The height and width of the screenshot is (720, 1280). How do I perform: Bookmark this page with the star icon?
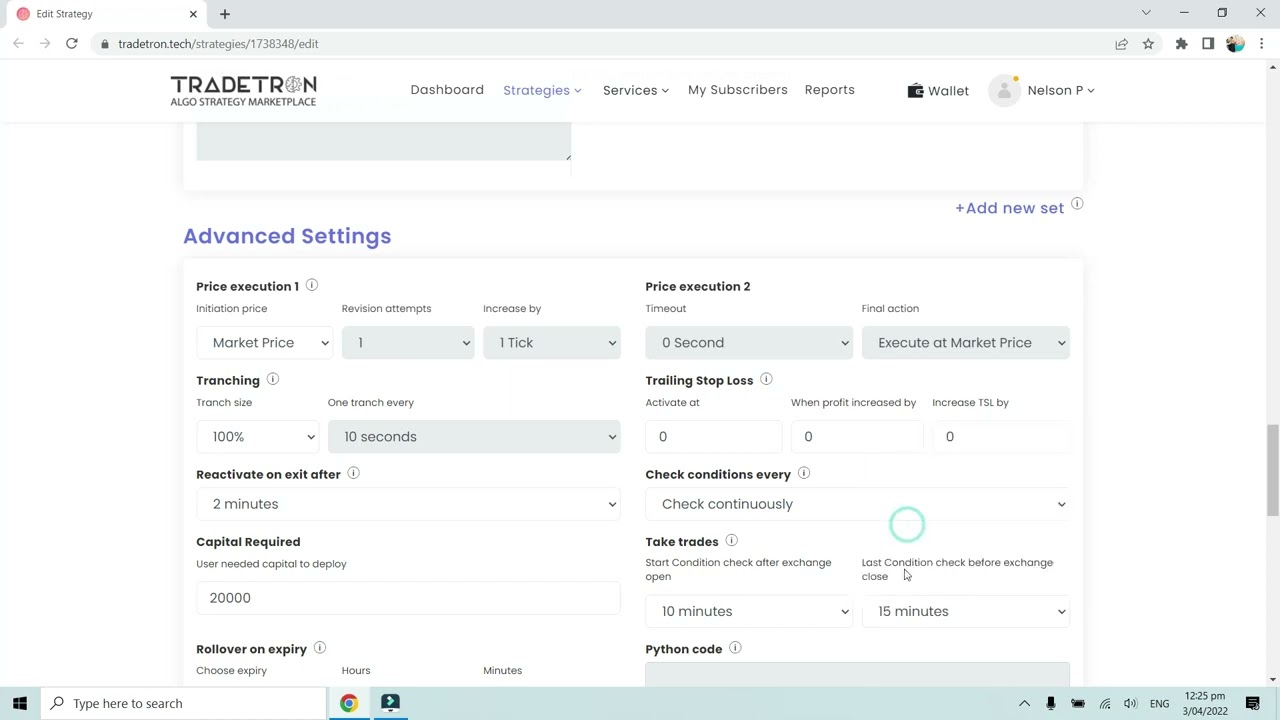coord(1148,44)
